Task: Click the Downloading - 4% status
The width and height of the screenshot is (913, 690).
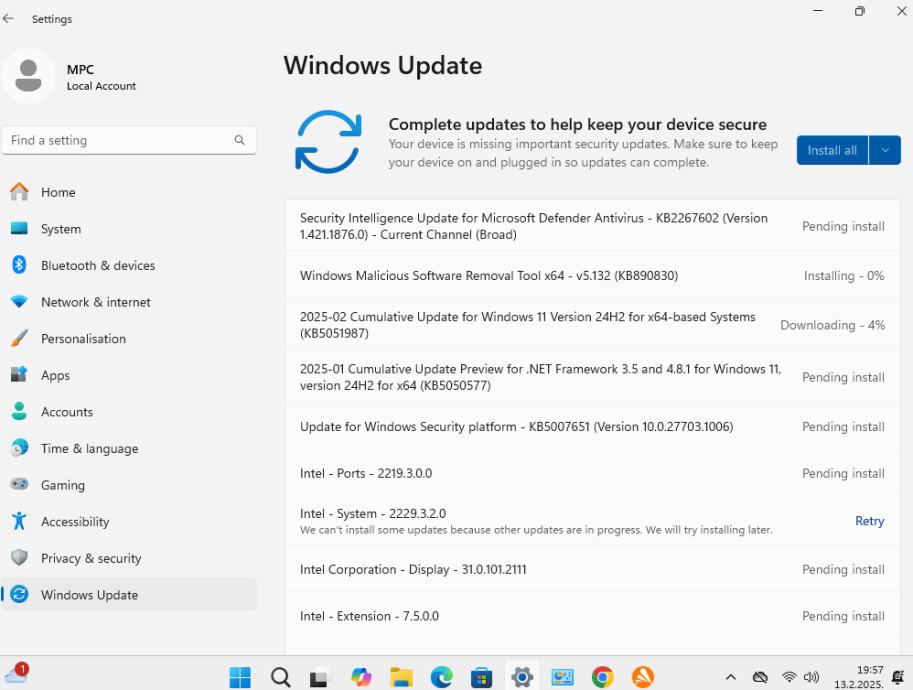Action: [833, 325]
